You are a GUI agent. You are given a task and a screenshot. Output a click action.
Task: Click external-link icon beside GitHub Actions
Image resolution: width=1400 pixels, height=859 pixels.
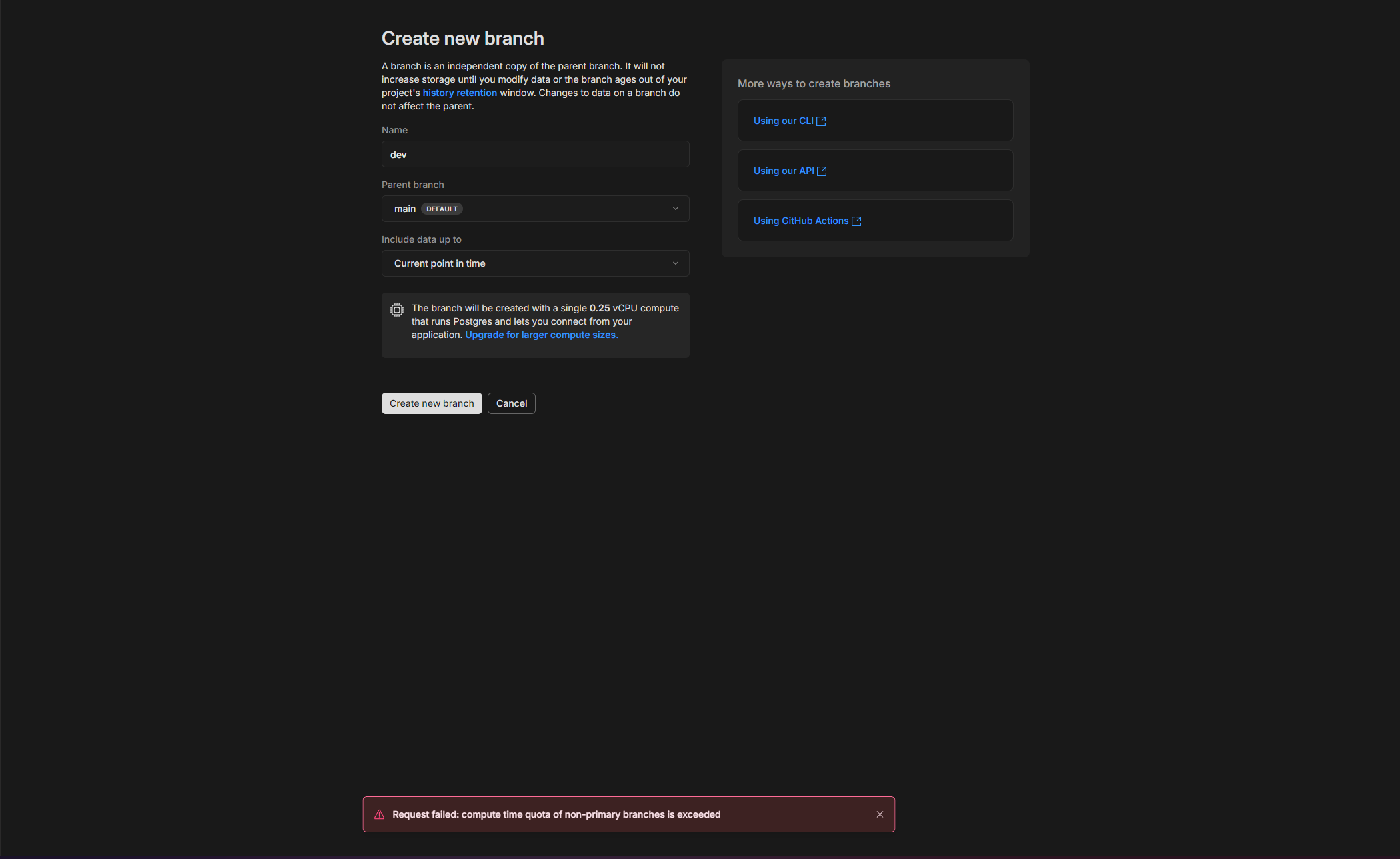click(856, 221)
